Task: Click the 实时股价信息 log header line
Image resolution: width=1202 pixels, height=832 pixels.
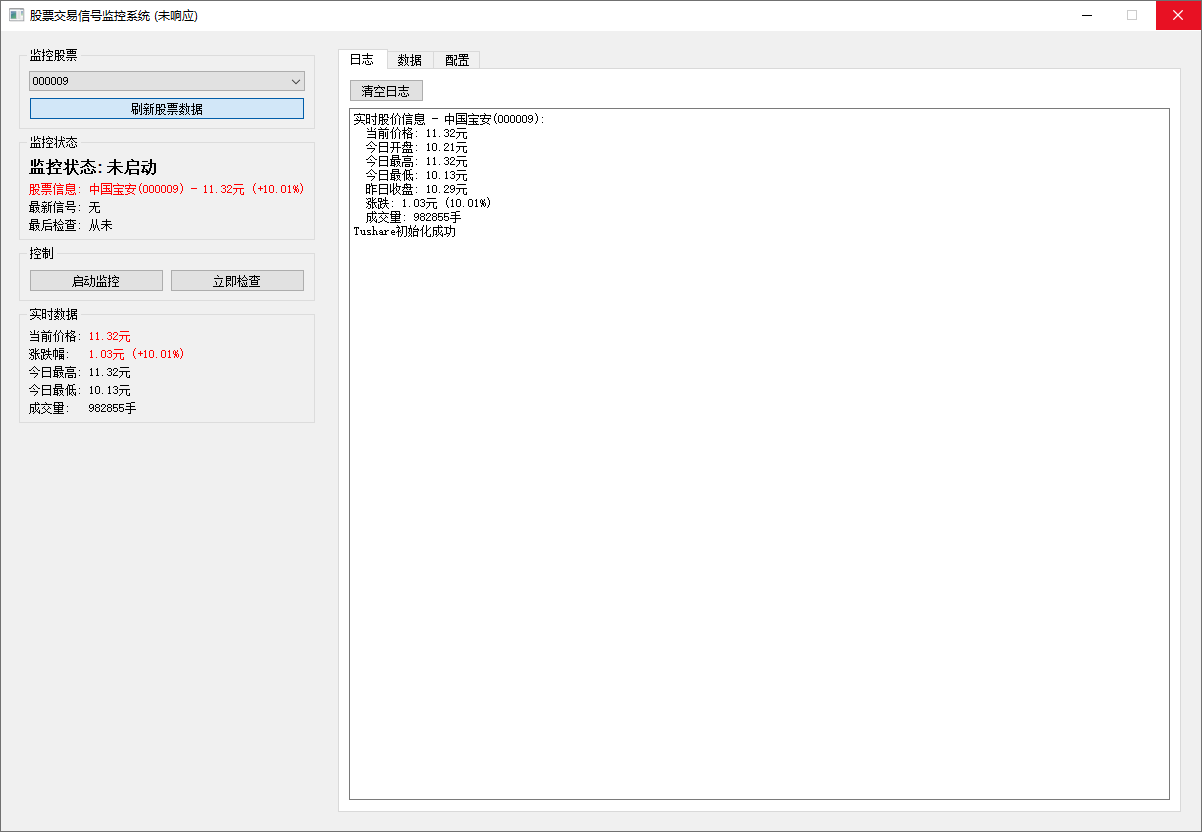Action: tap(448, 119)
